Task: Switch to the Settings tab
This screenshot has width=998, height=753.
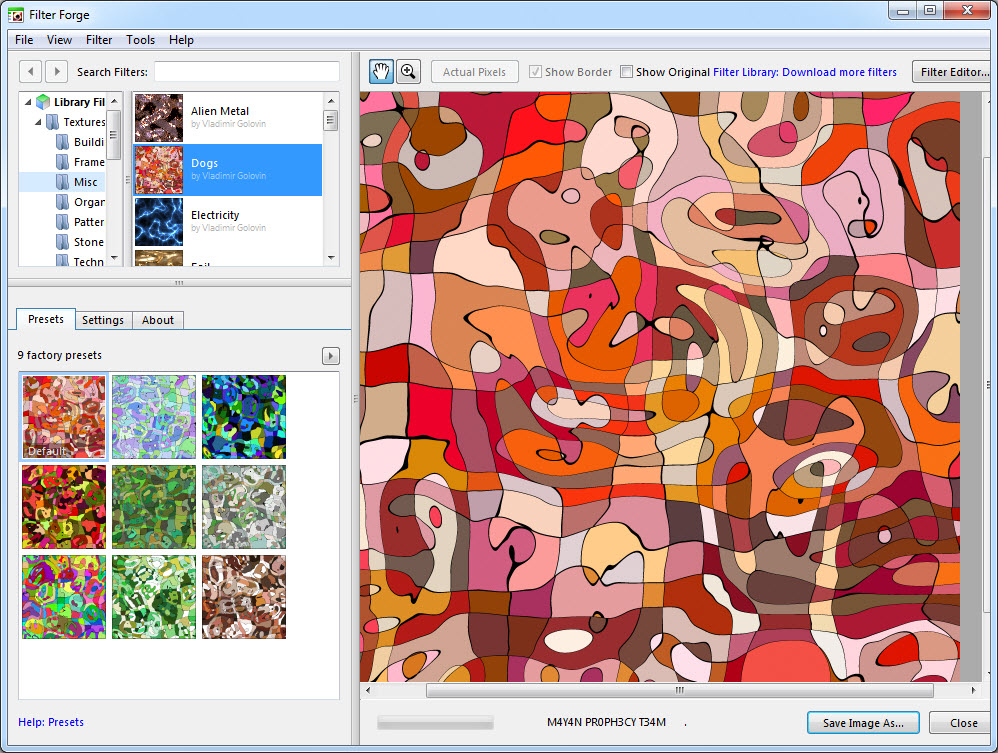Action: pyautogui.click(x=102, y=320)
